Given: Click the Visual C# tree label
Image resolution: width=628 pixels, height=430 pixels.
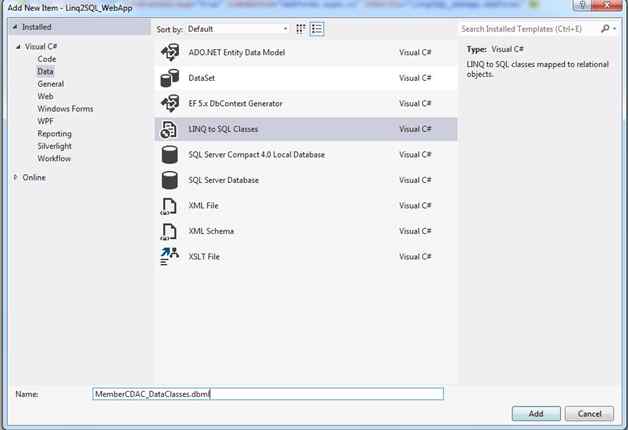Looking at the screenshot, I should tap(41, 46).
